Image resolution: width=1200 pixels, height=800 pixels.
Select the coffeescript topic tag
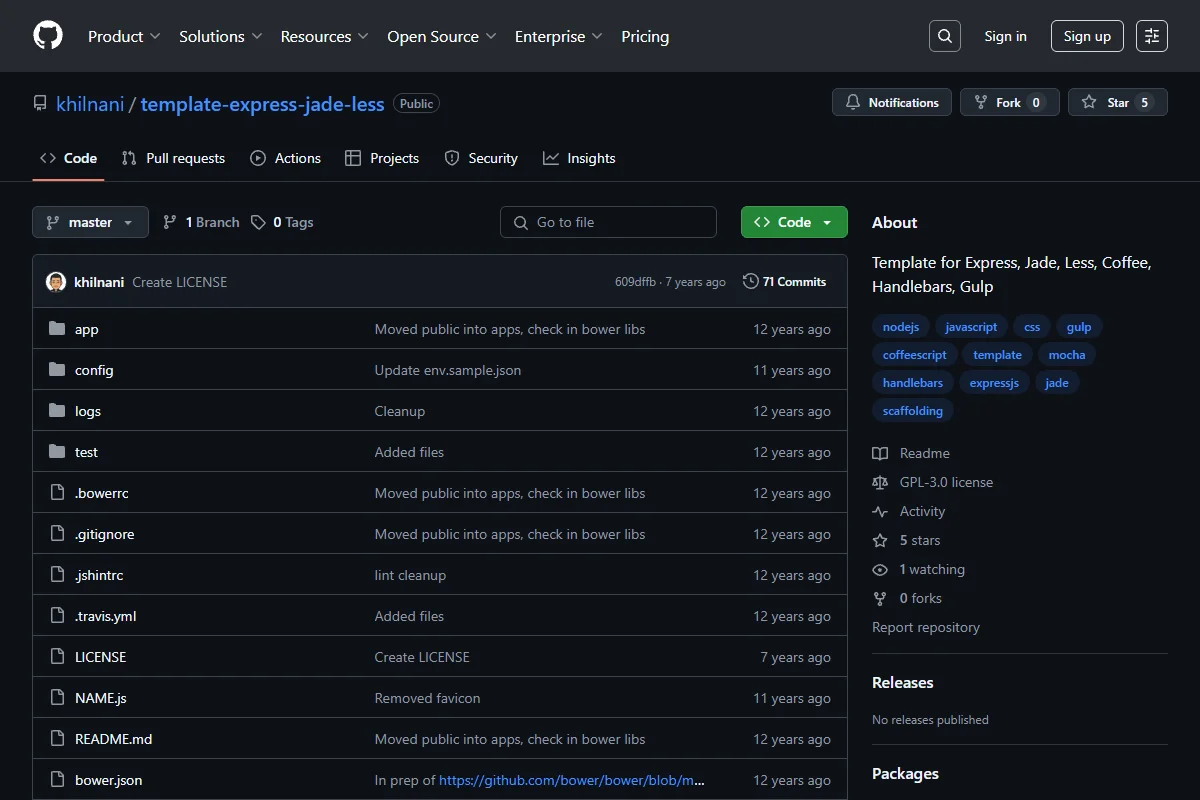[x=915, y=354]
